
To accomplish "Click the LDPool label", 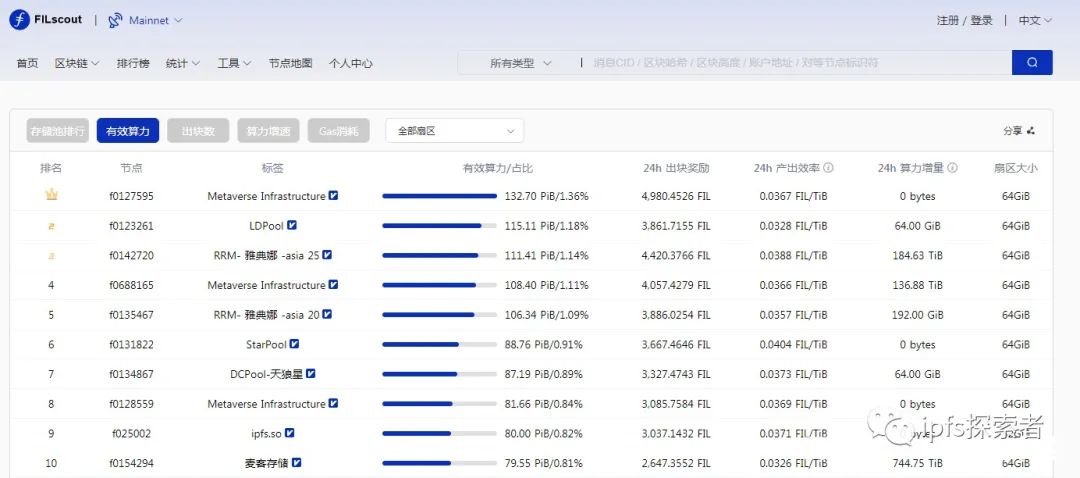I will point(266,226).
